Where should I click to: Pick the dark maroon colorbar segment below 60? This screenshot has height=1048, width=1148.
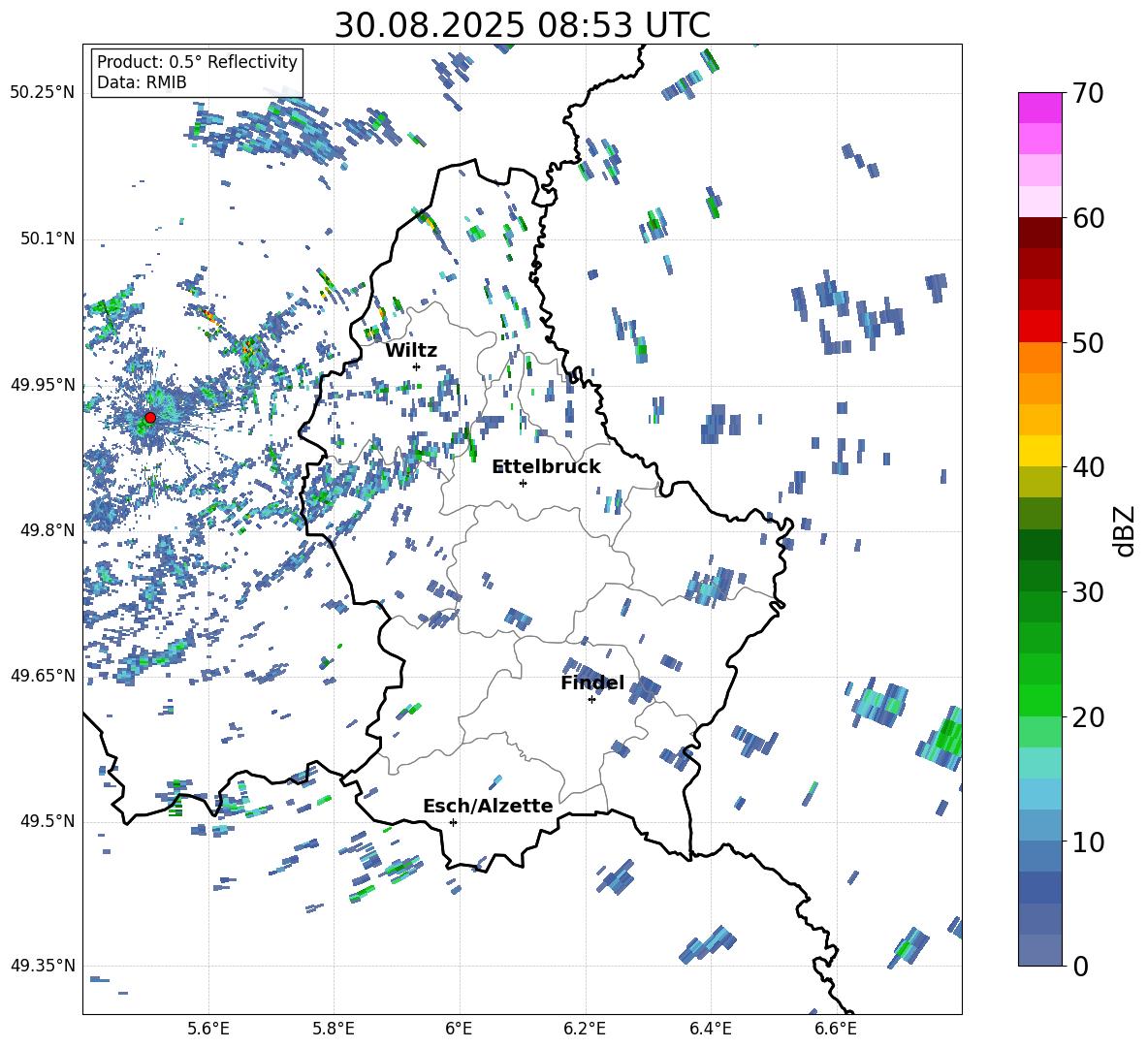pyautogui.click(x=1039, y=233)
